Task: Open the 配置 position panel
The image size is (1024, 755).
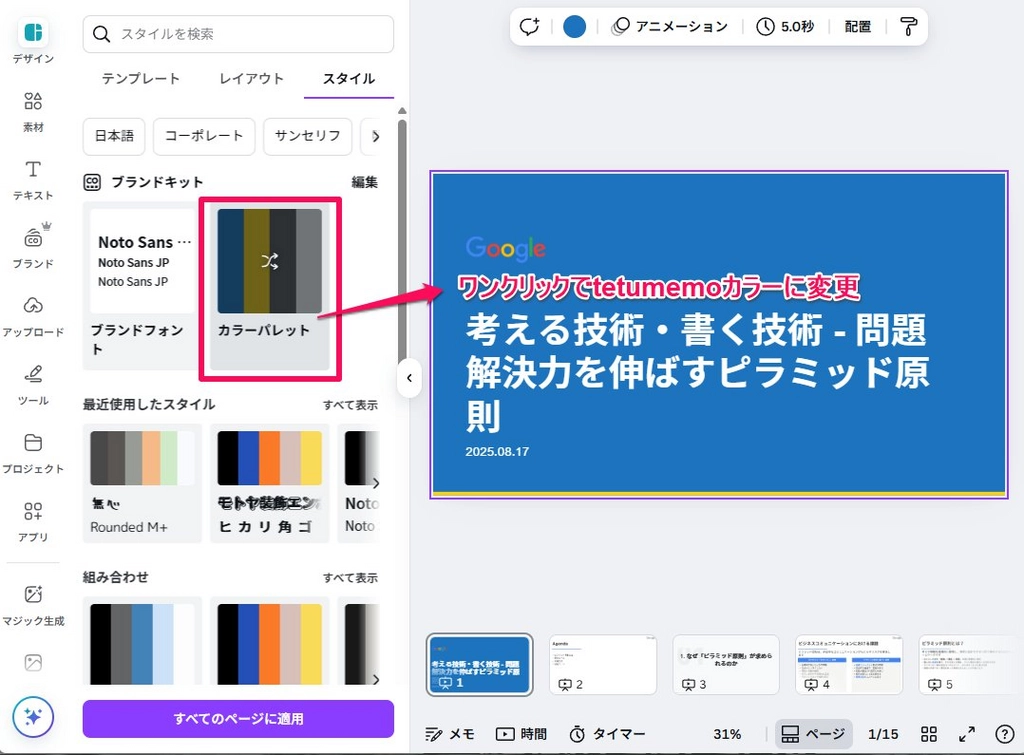Action: click(857, 27)
